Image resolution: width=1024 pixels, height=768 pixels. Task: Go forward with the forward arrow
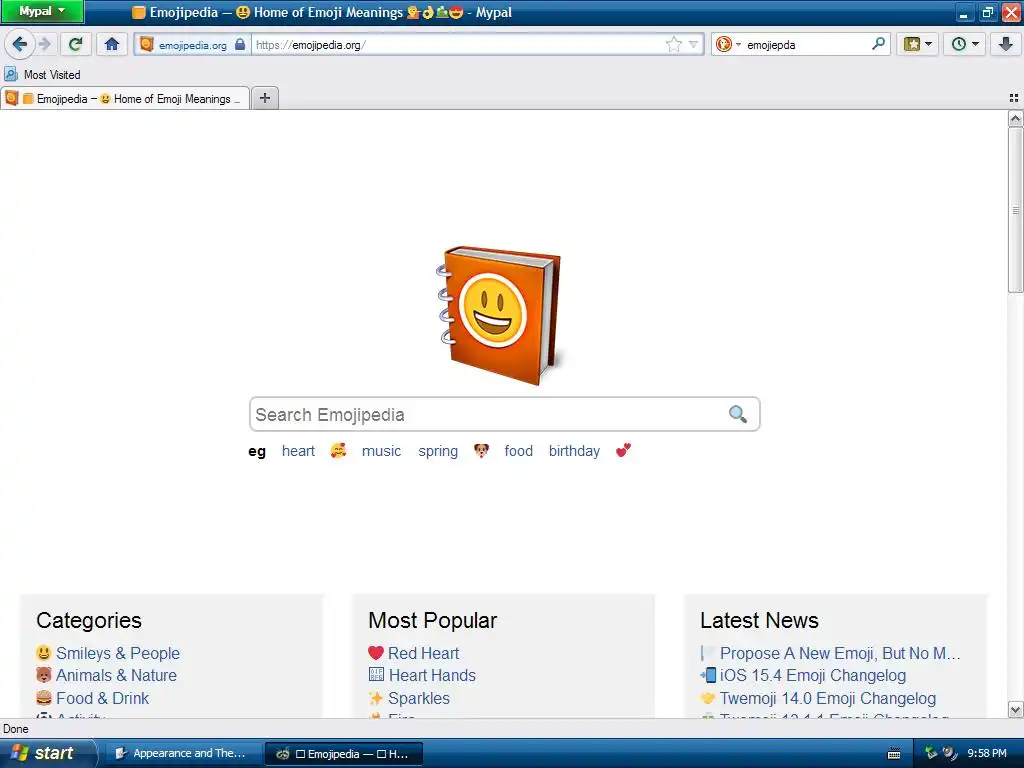tap(44, 44)
